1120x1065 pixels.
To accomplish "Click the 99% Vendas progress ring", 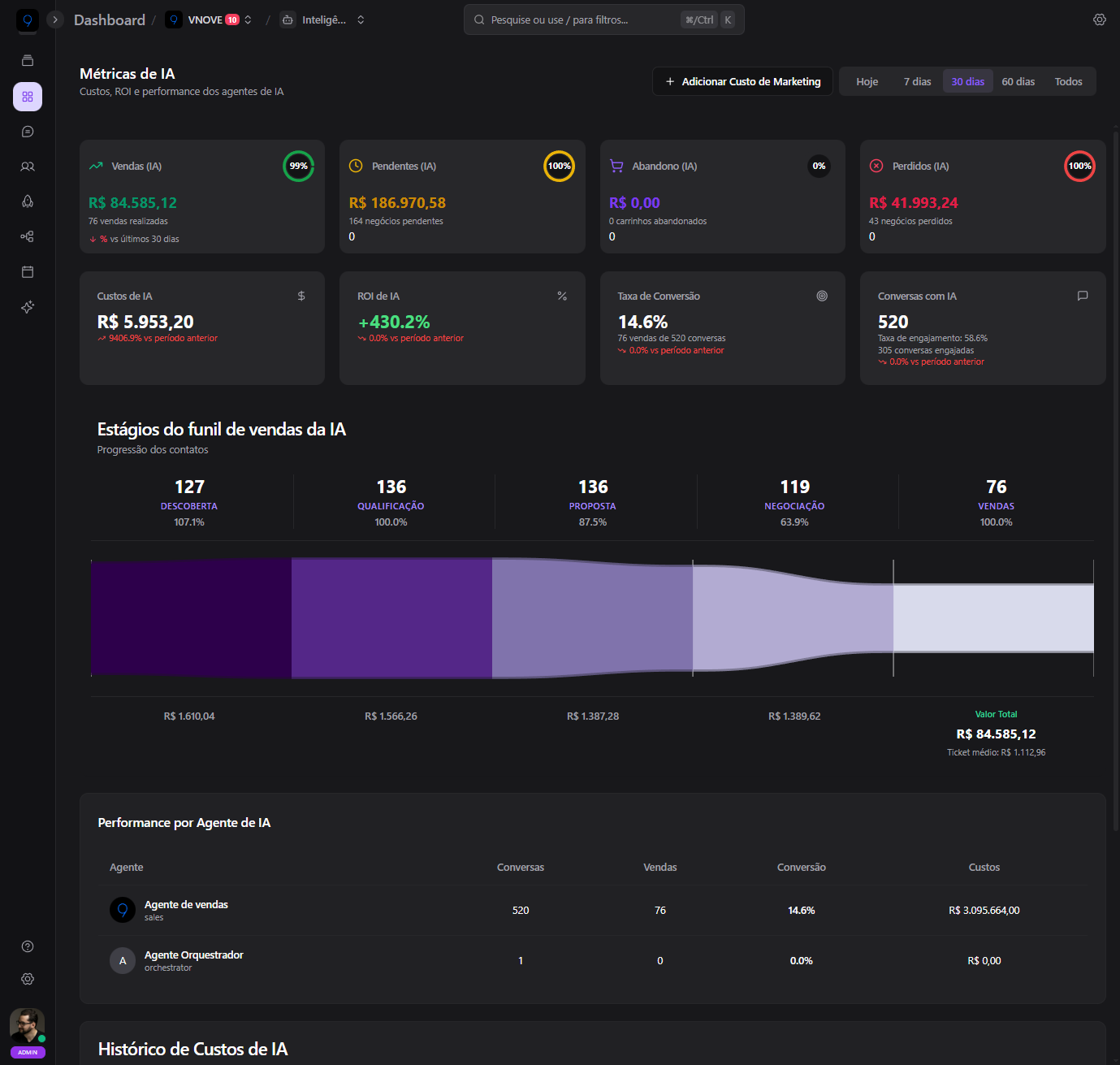I will click(298, 166).
